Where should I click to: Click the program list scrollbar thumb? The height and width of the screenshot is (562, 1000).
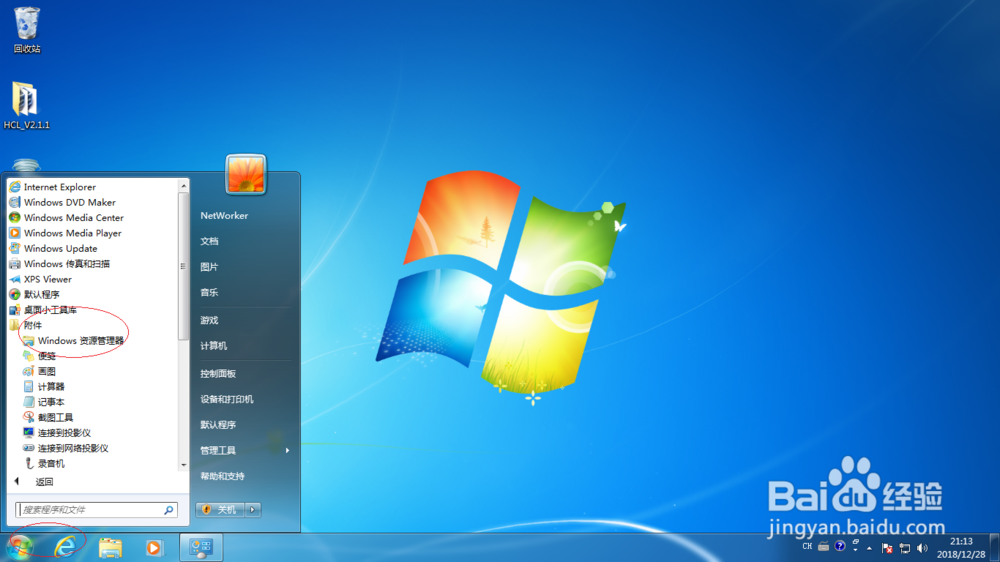click(x=184, y=266)
